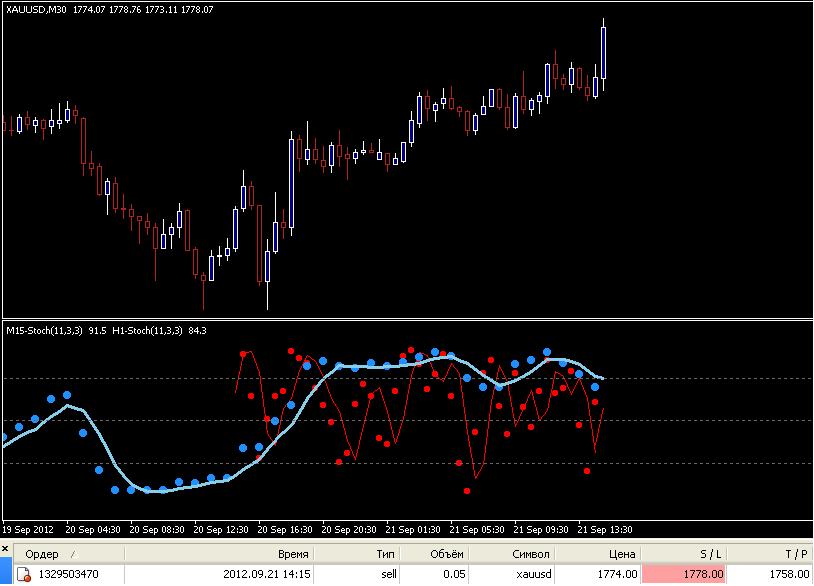Click the take profit value 1758.00
Viewport: 814px width, 586px height.
tap(790, 574)
